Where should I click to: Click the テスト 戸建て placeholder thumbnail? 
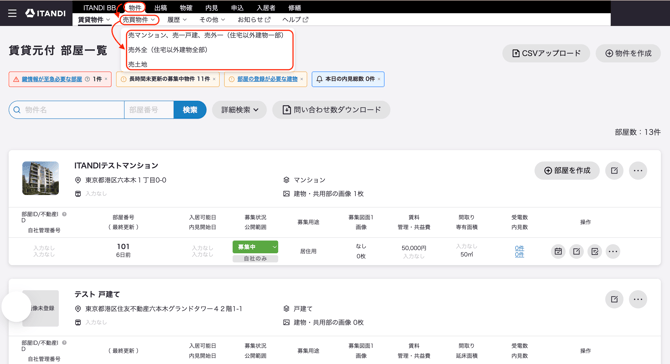pos(41,308)
